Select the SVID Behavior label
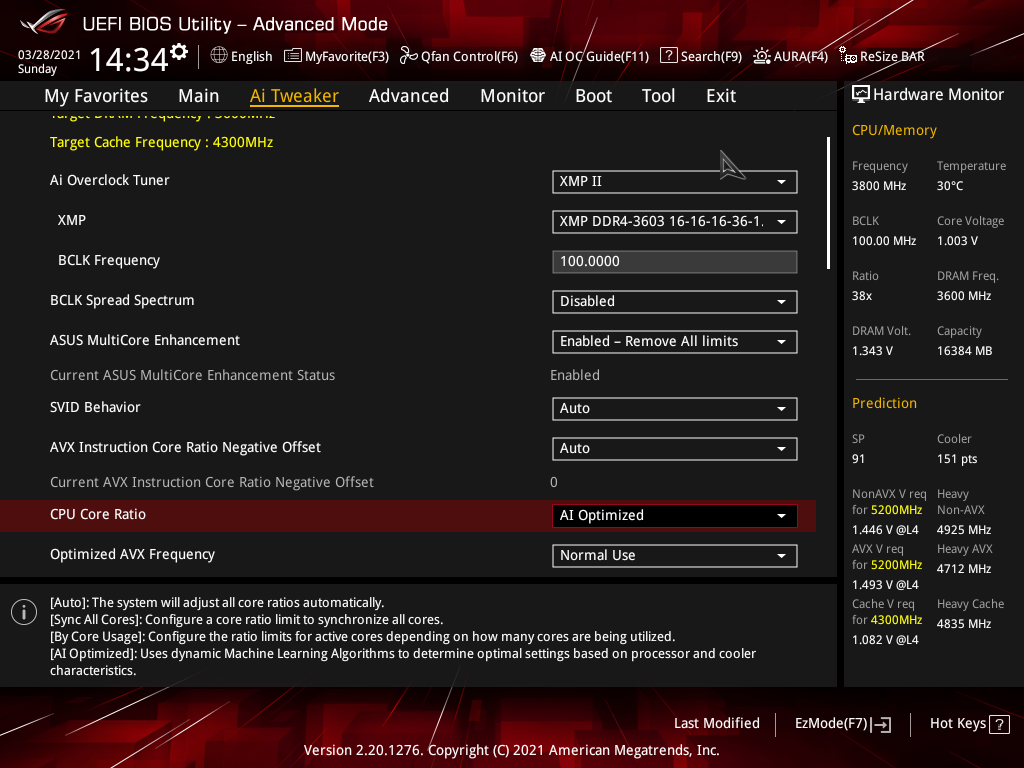1024x768 pixels. coord(95,408)
